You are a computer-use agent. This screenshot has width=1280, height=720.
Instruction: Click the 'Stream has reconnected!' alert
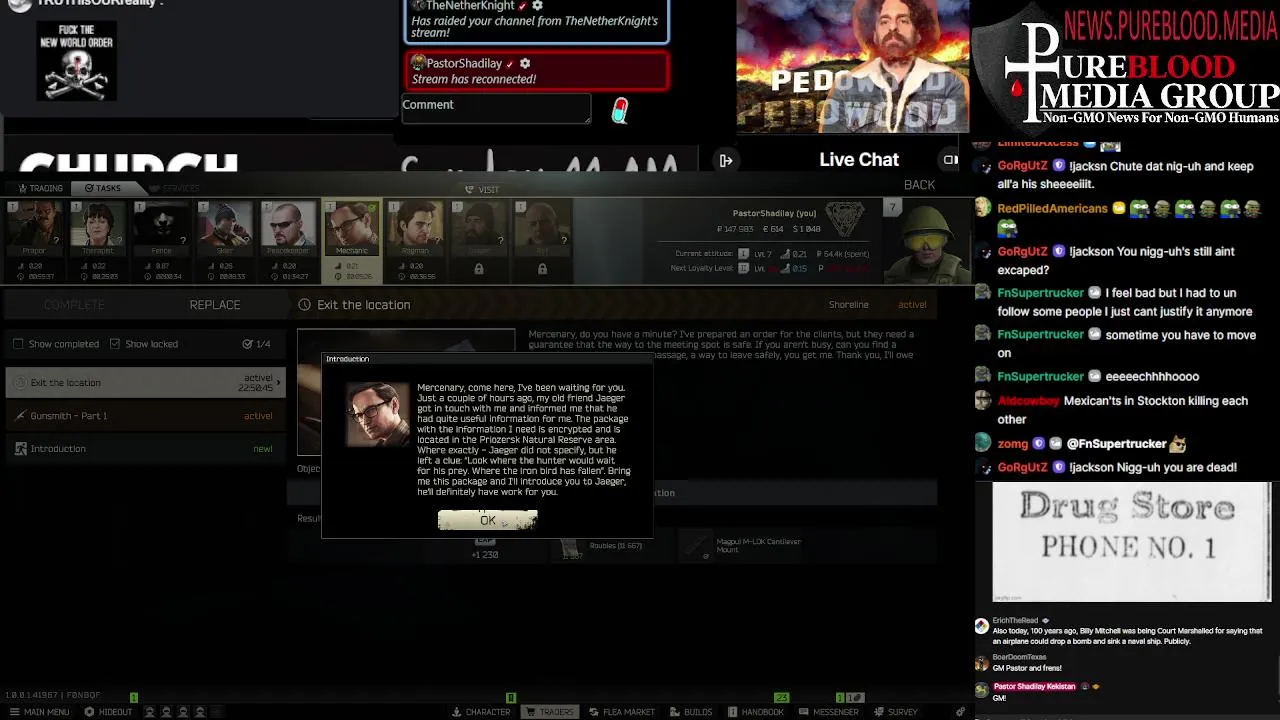537,71
